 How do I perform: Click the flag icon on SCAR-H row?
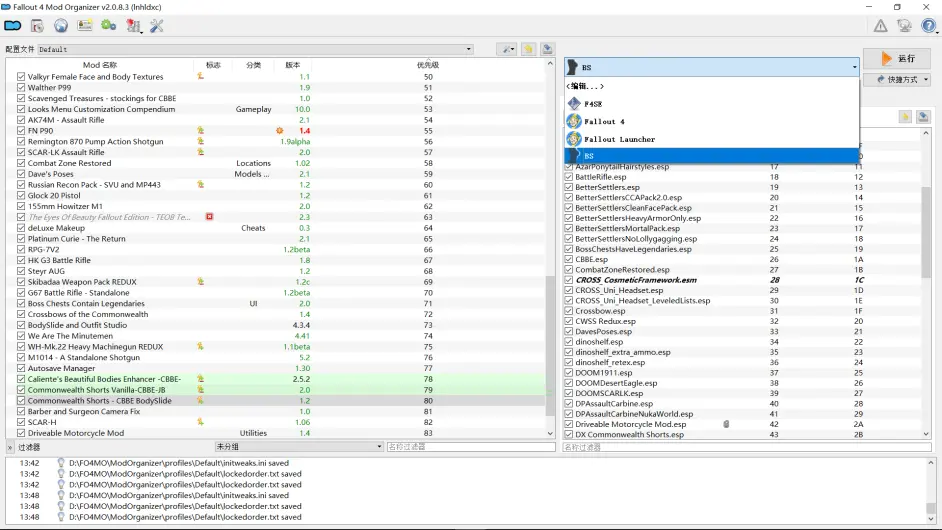coord(201,422)
